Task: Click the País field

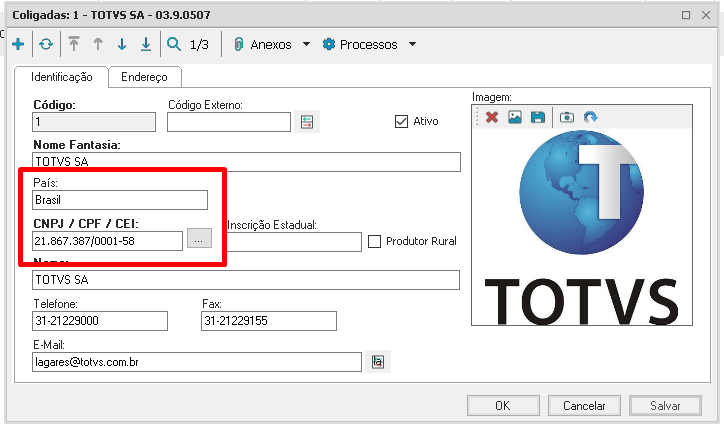Action: (120, 200)
